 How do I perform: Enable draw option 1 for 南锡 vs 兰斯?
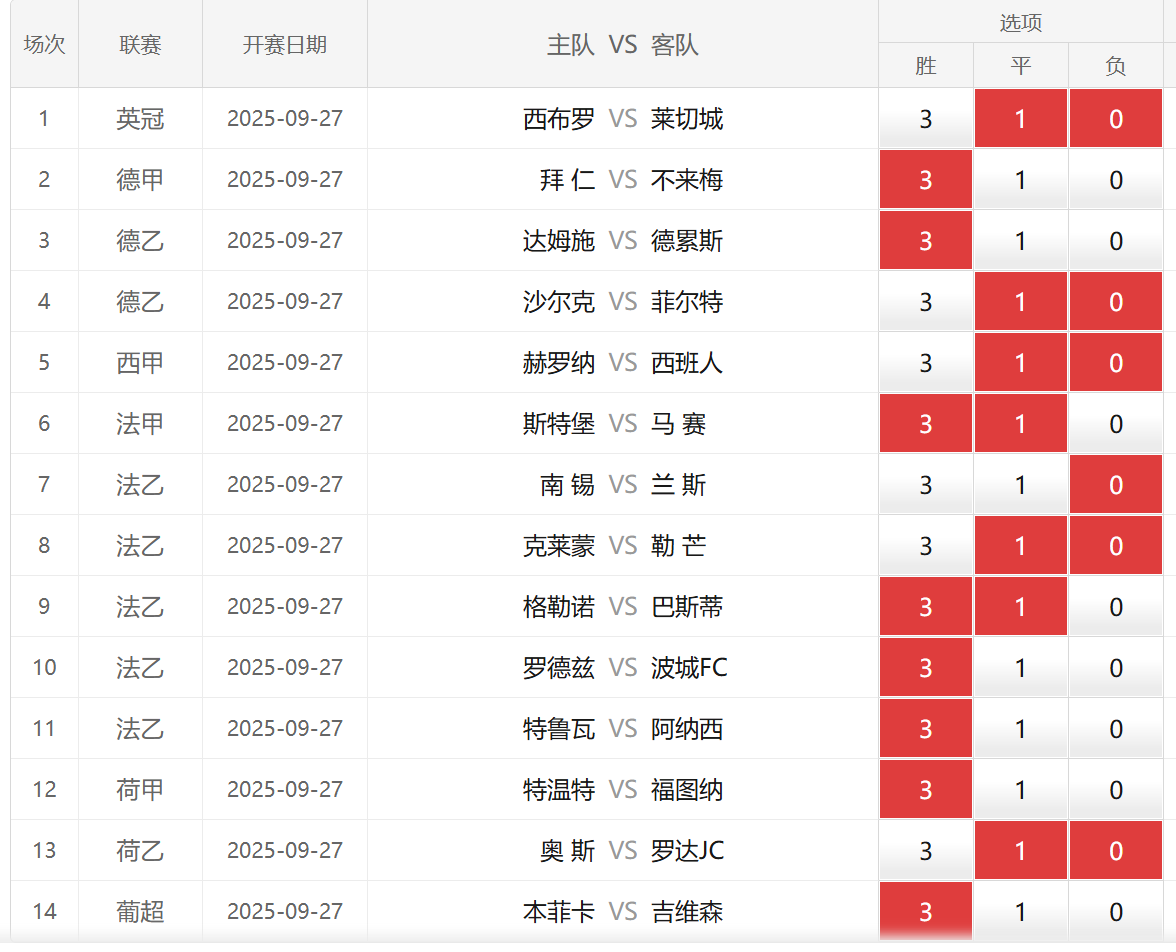(1020, 485)
